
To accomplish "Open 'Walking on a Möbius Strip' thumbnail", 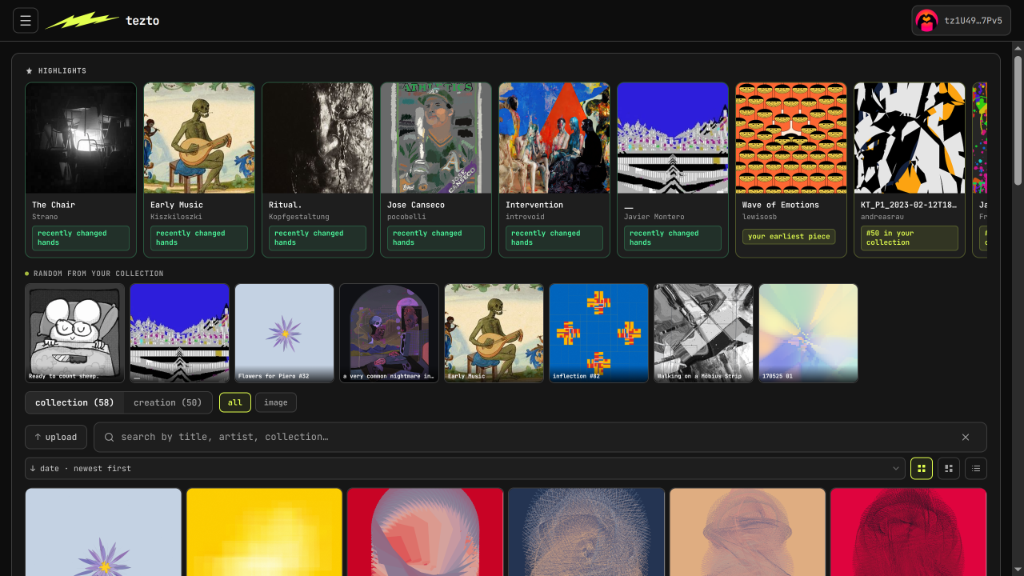I will pos(703,333).
